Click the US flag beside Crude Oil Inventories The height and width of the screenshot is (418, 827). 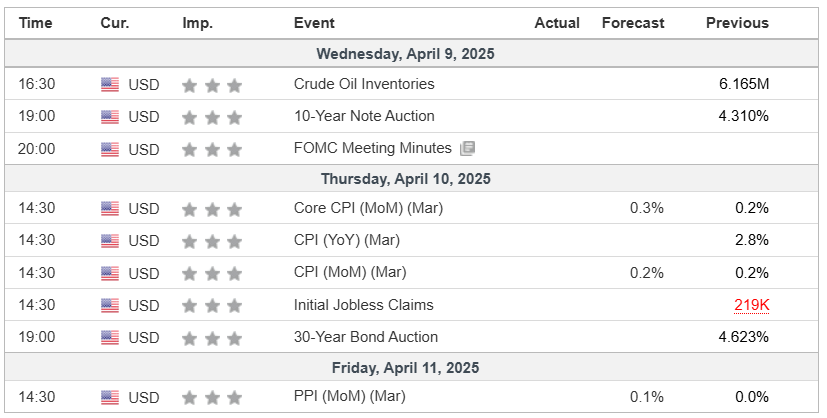point(110,85)
